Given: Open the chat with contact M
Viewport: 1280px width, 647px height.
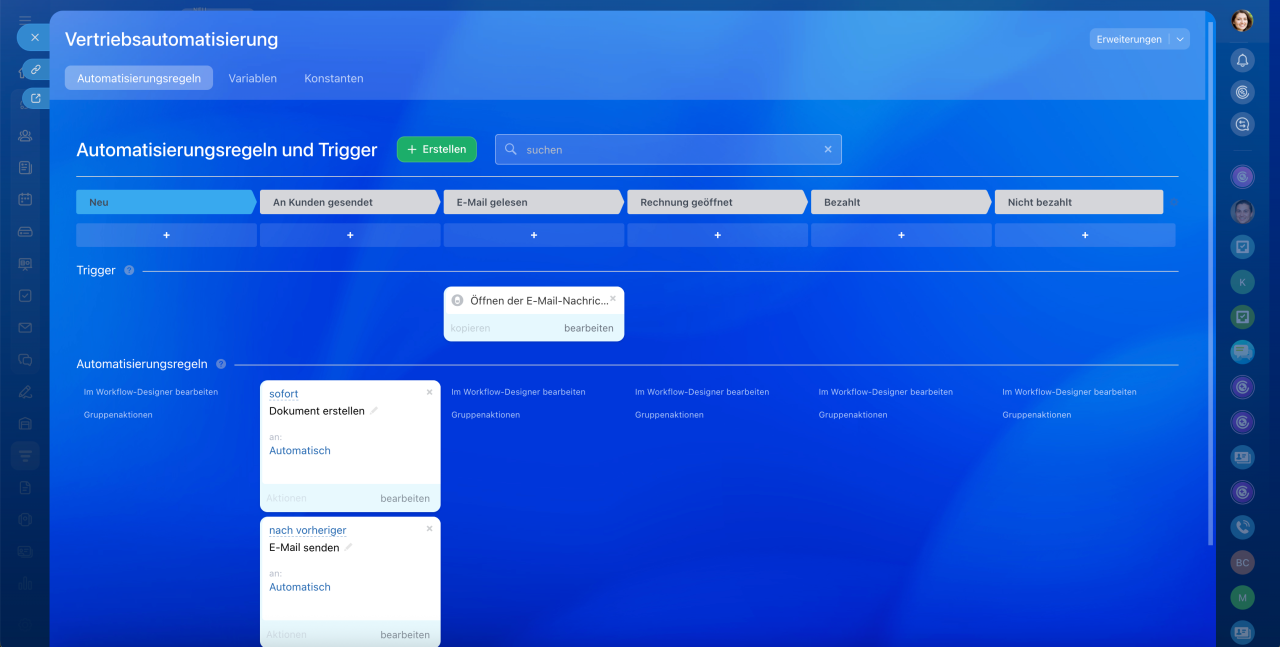Looking at the screenshot, I should [1242, 597].
